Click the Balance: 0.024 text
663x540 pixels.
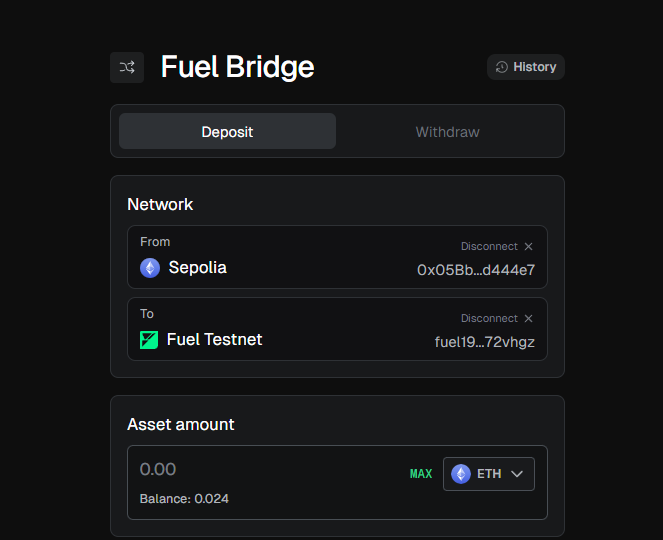[x=184, y=499]
